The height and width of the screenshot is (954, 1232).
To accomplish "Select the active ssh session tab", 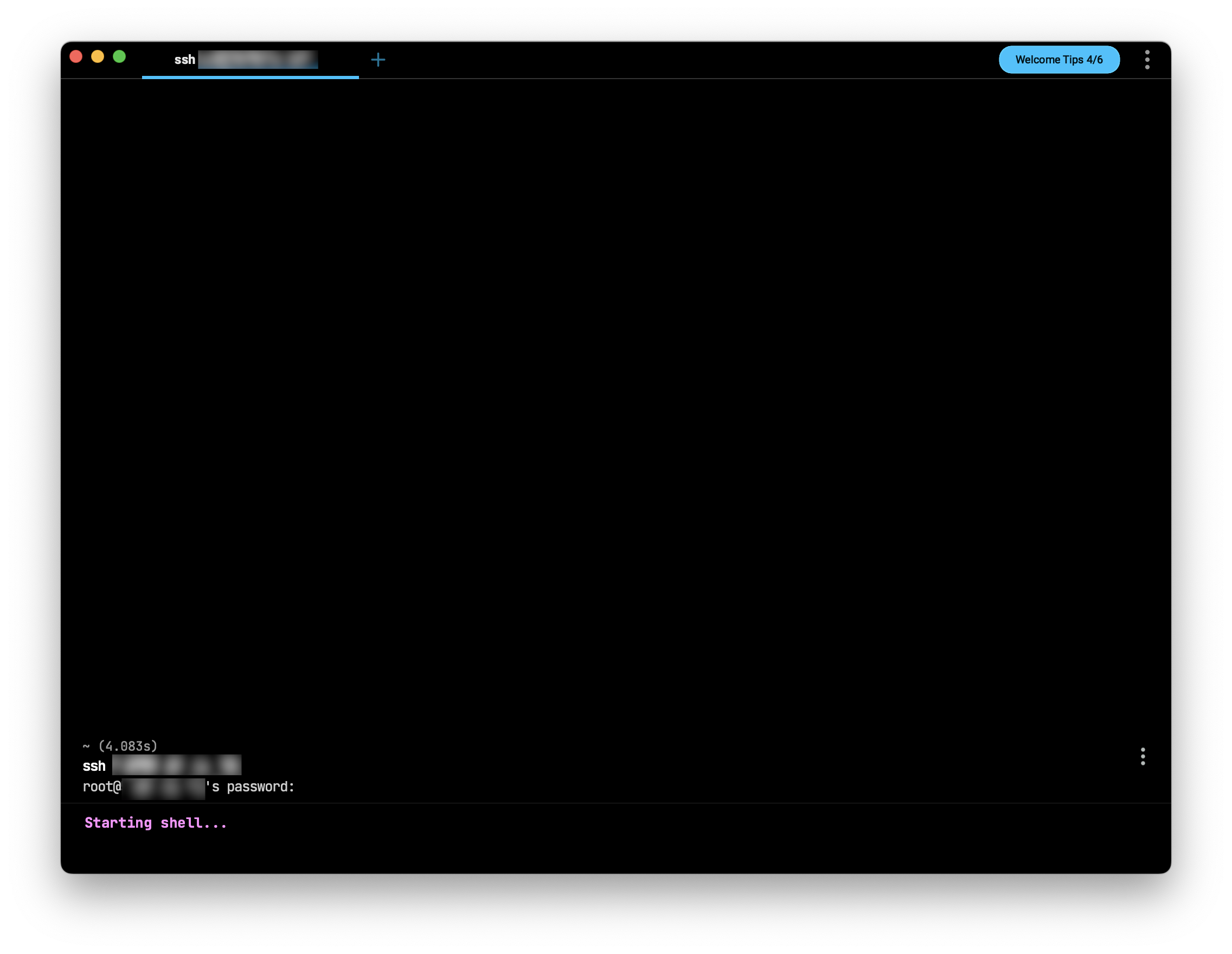I will click(x=251, y=59).
